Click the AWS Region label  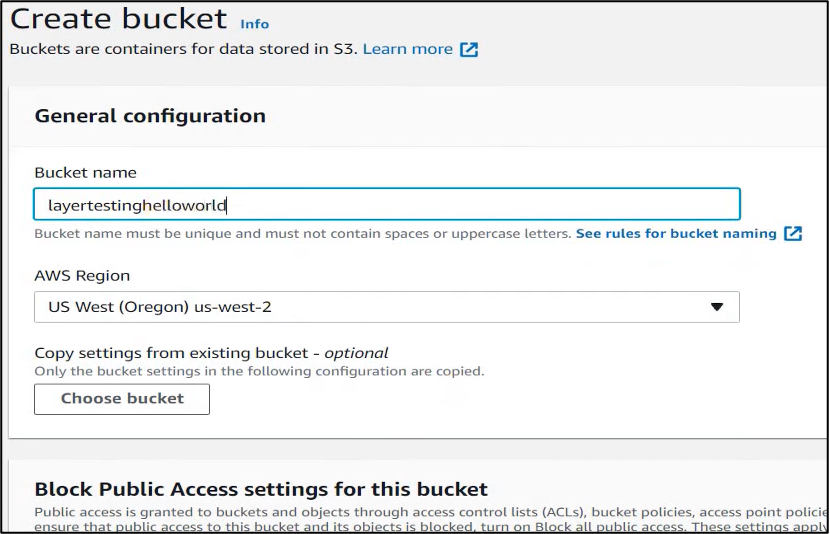pyautogui.click(x=82, y=275)
